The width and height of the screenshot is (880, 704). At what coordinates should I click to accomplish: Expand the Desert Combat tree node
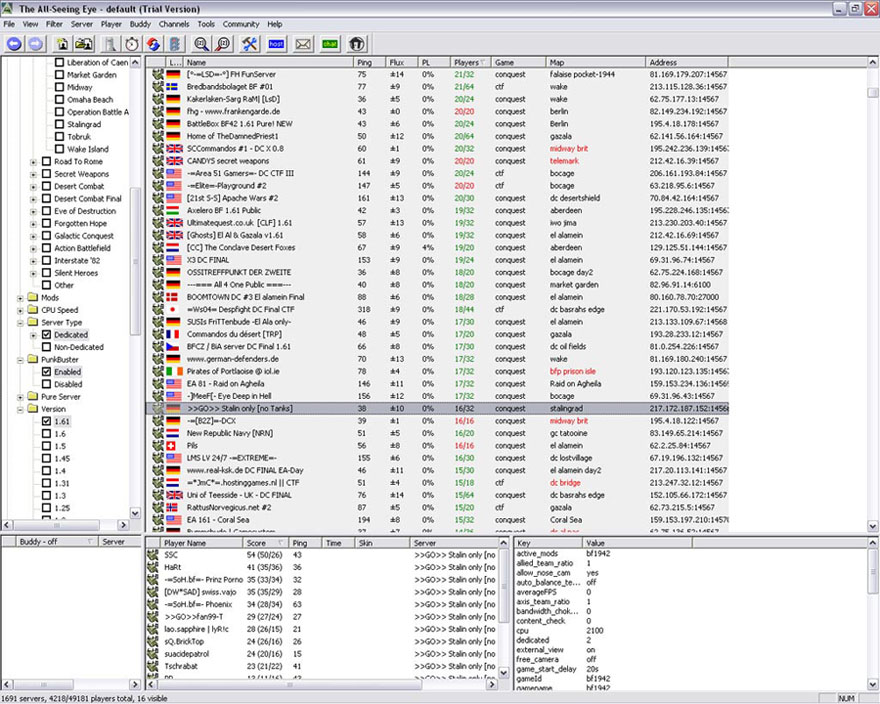pyautogui.click(x=33, y=186)
